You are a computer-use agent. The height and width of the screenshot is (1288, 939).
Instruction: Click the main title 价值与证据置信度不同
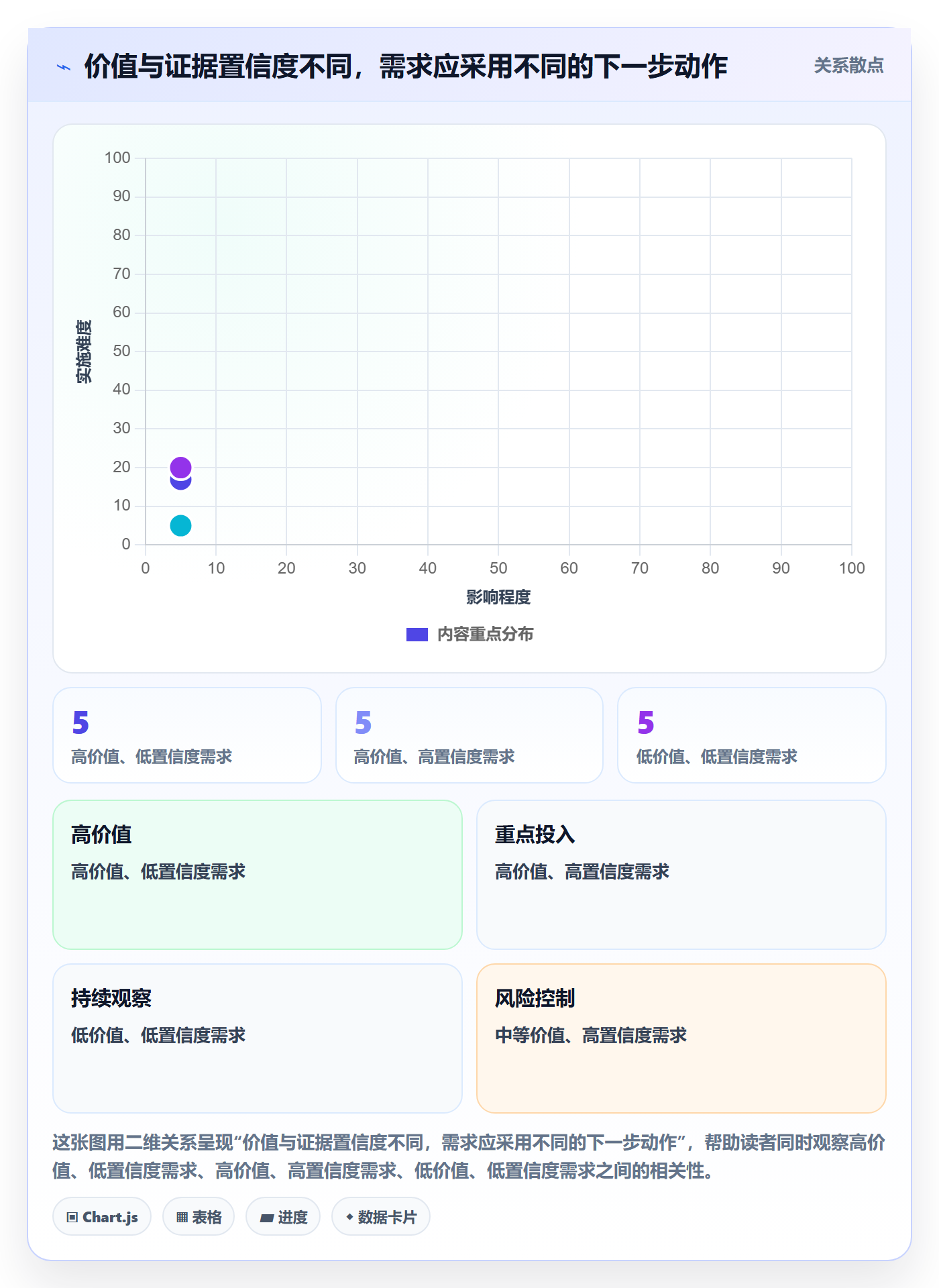(406, 66)
